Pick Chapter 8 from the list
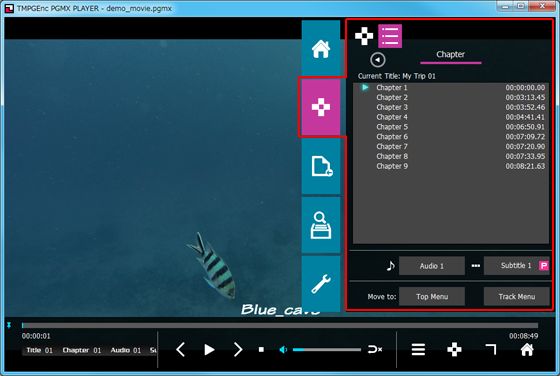This screenshot has height=376, width=560. tap(451, 156)
